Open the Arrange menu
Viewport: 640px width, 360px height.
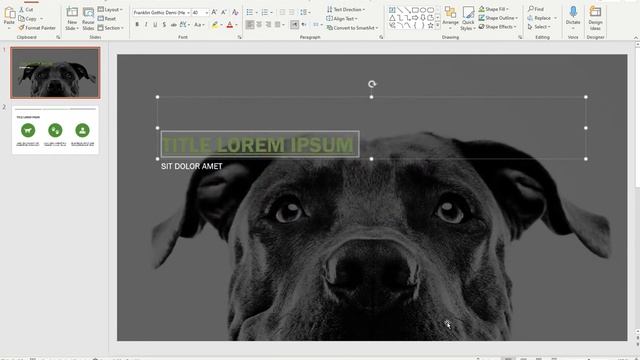[x=450, y=18]
